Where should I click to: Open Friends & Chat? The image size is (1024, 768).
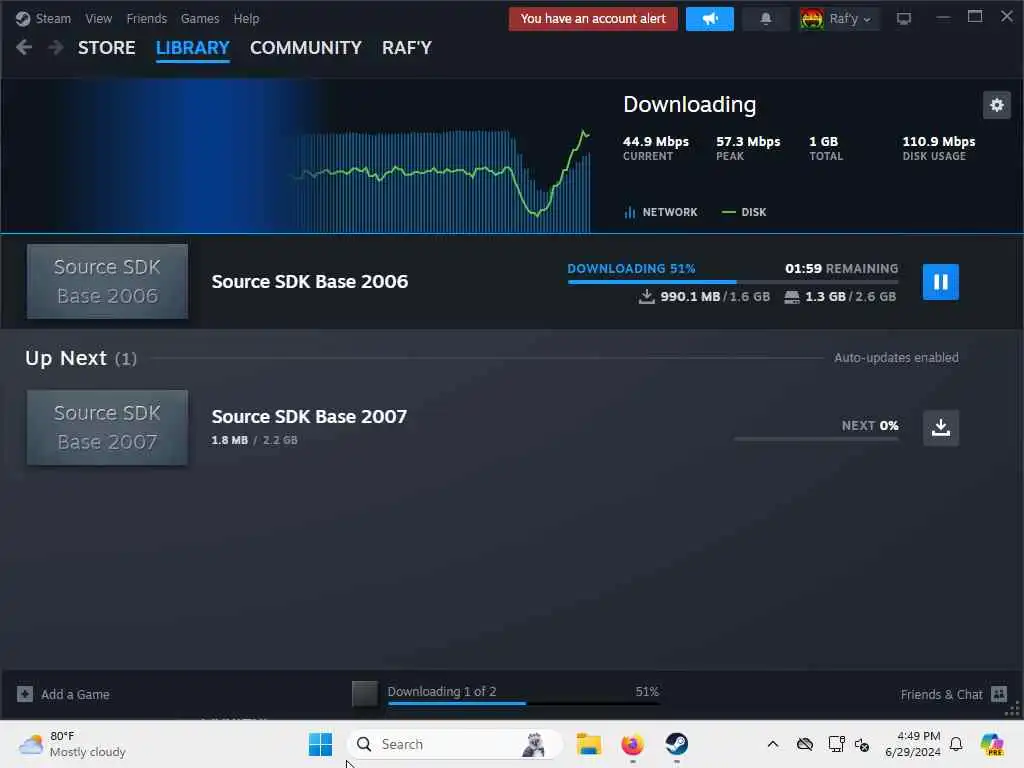pyautogui.click(x=953, y=694)
